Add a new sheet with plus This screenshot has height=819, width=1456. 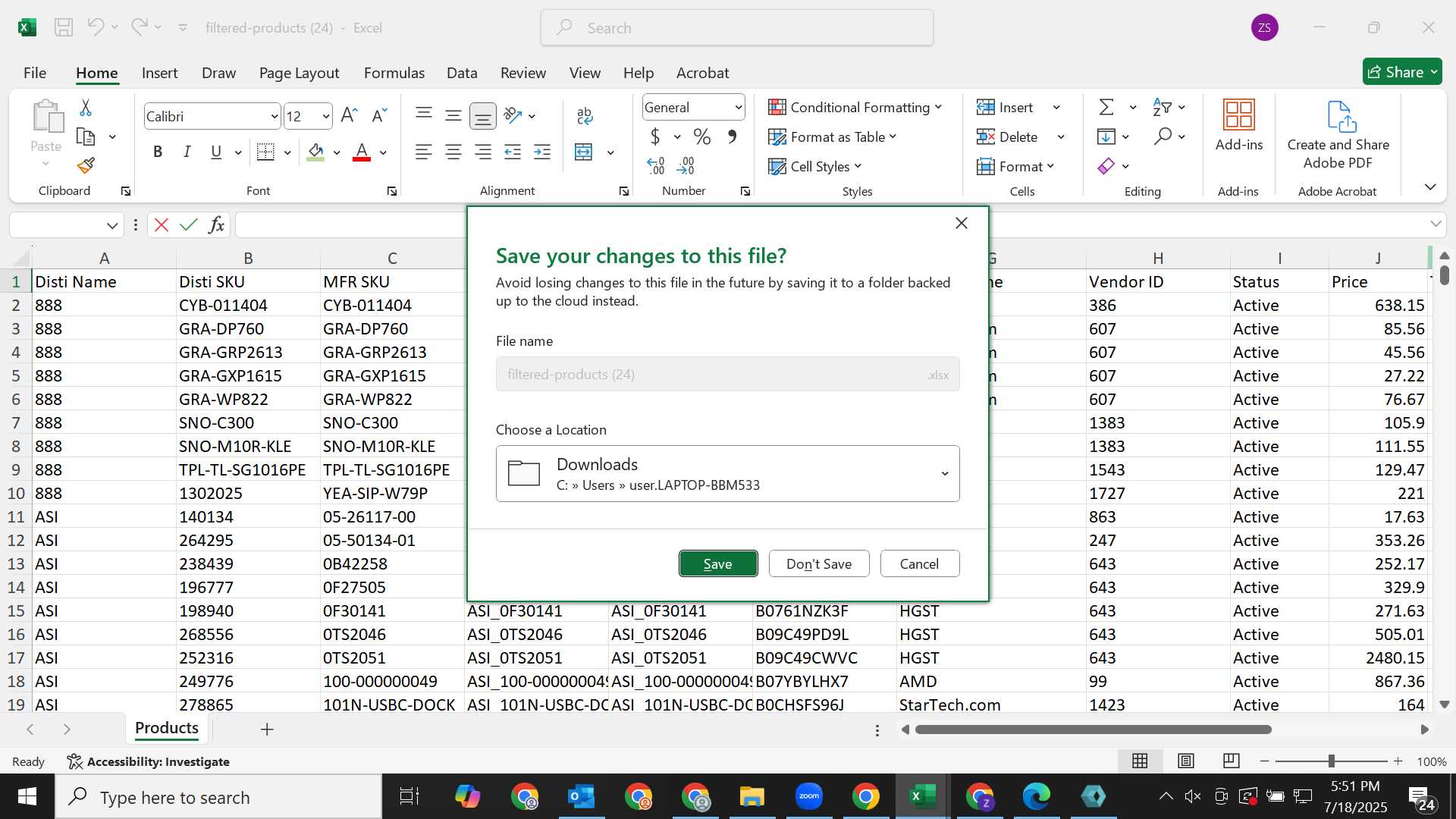(267, 730)
